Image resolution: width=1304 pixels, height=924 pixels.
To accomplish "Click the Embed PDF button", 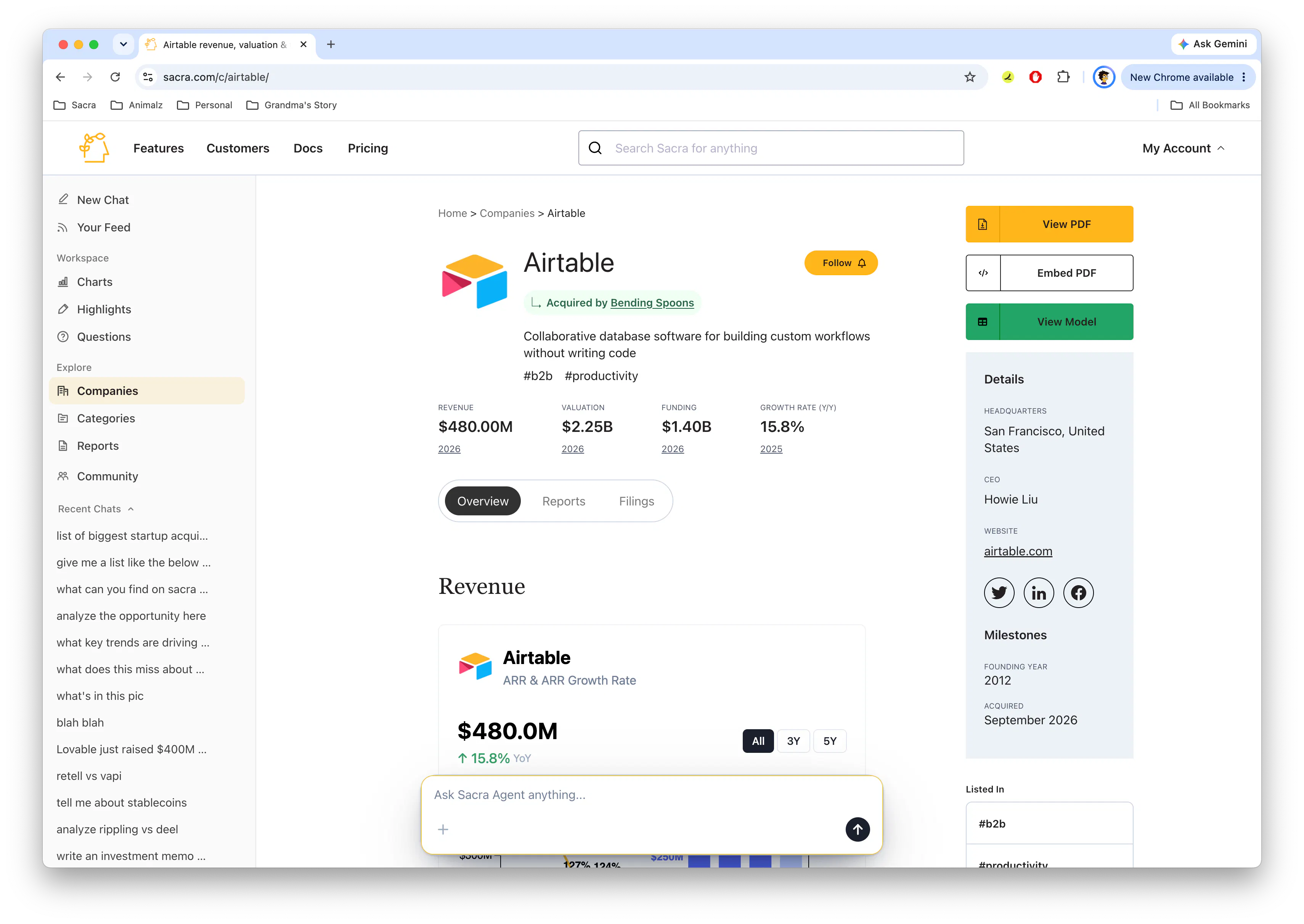I will pos(1049,273).
